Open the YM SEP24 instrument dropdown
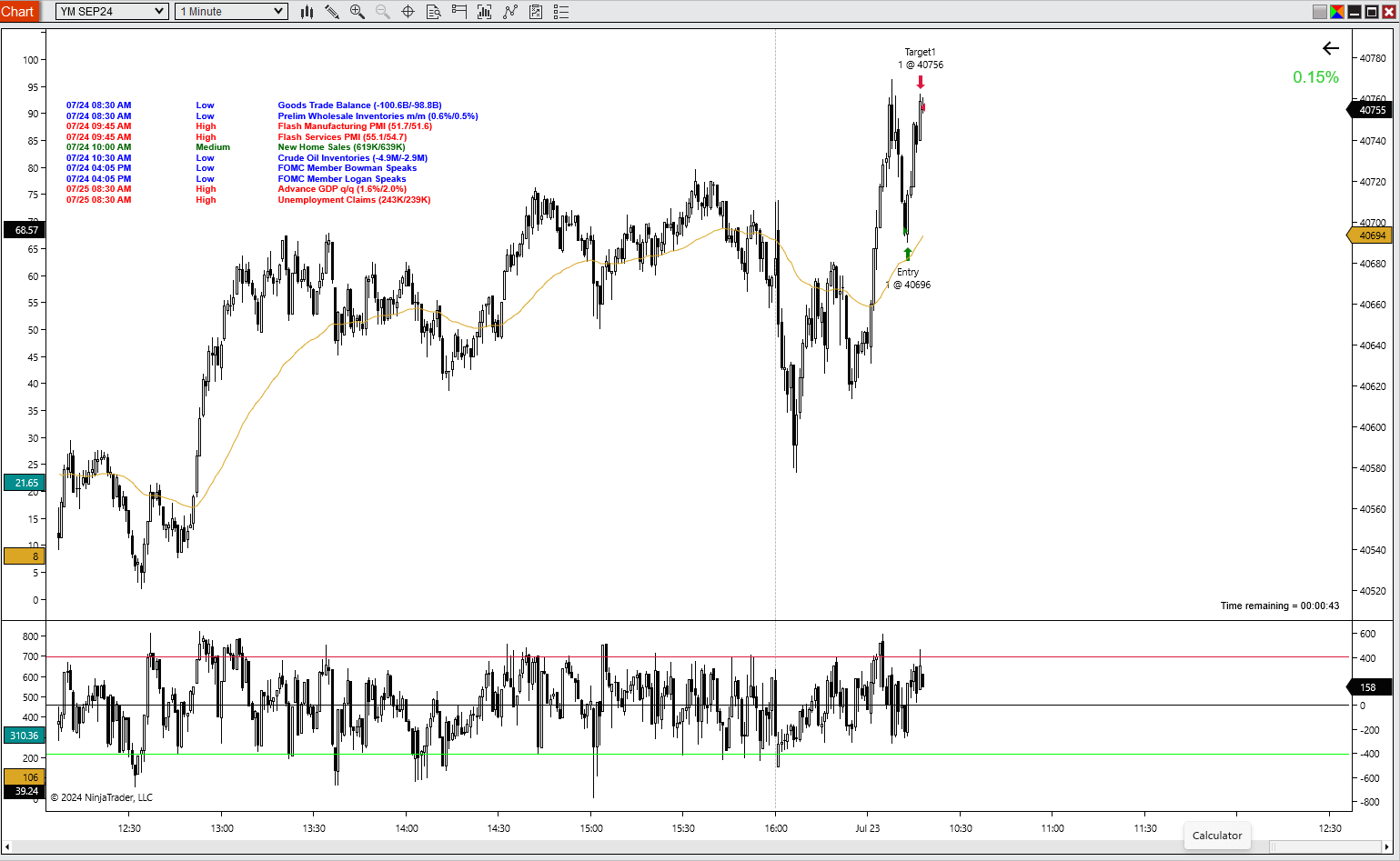This screenshot has height=861, width=1400. click(112, 12)
